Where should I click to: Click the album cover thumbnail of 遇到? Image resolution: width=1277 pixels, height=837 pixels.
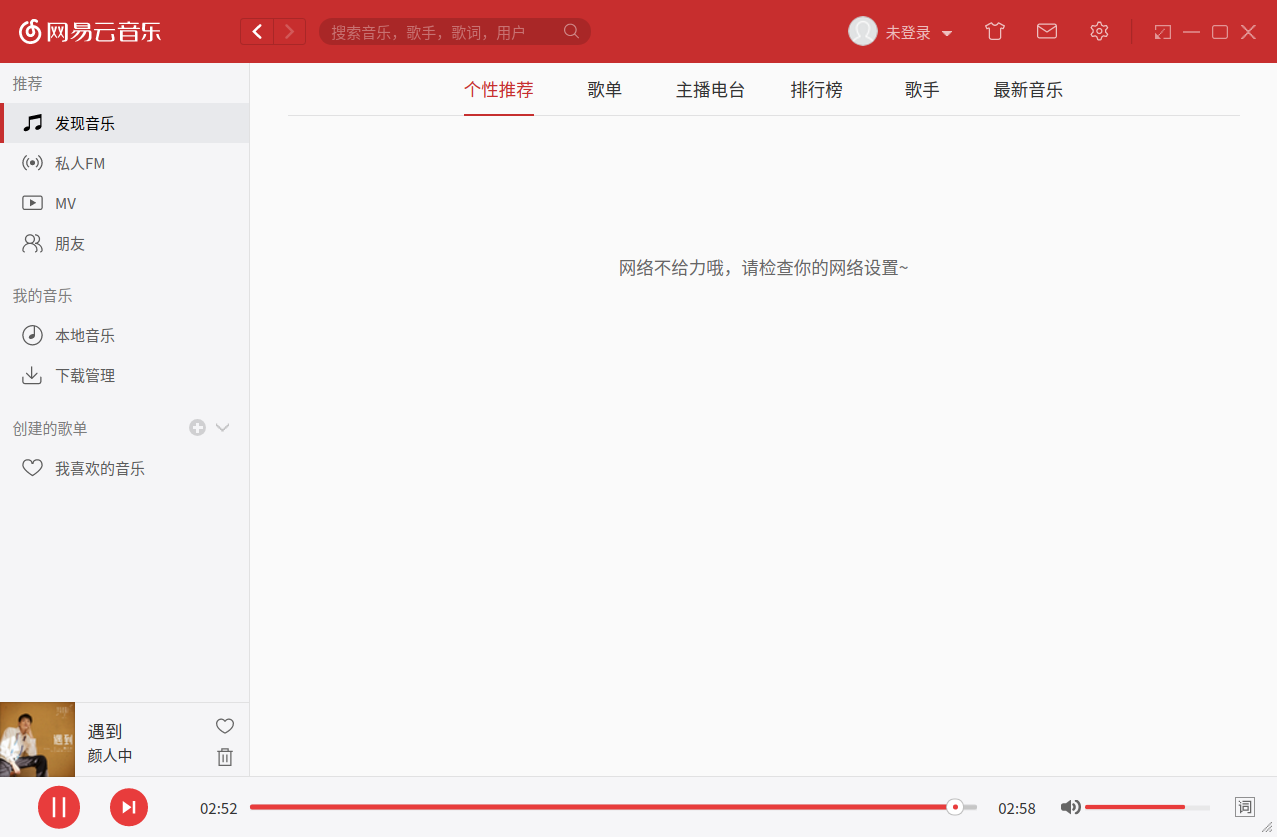(37, 739)
